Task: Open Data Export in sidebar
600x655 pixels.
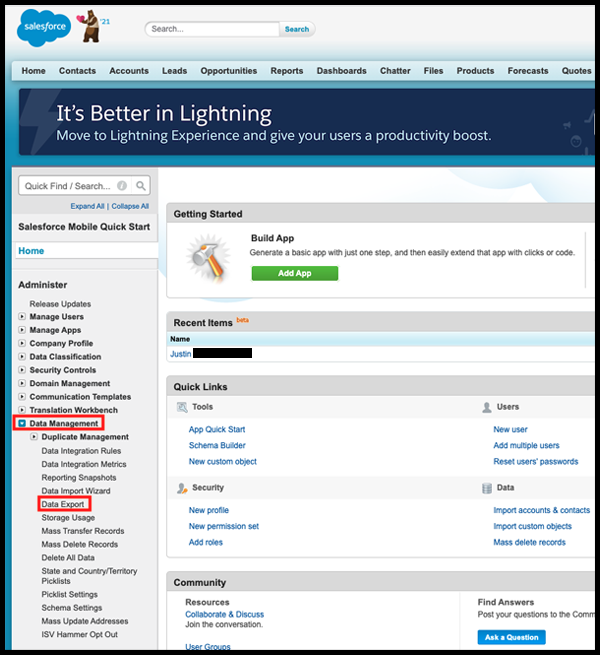Action: point(63,504)
